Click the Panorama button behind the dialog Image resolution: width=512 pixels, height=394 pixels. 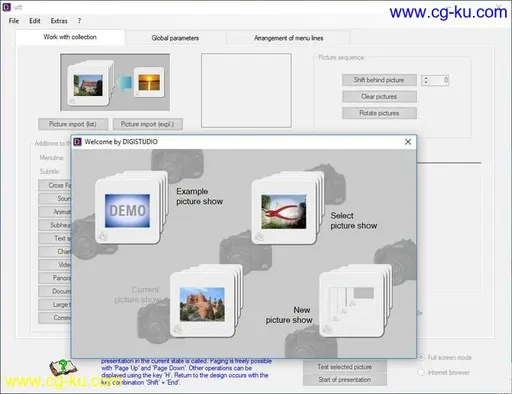(x=55, y=278)
